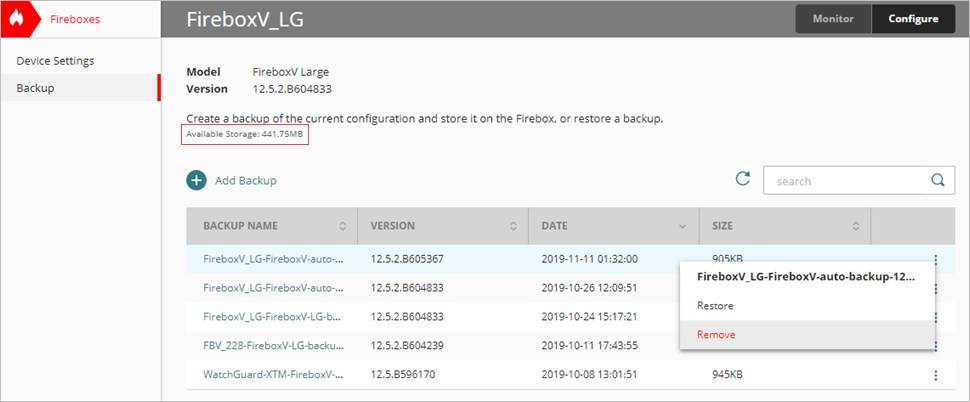This screenshot has width=970, height=402.
Task: Click Available Storage 441.75MB text
Action: (x=245, y=134)
